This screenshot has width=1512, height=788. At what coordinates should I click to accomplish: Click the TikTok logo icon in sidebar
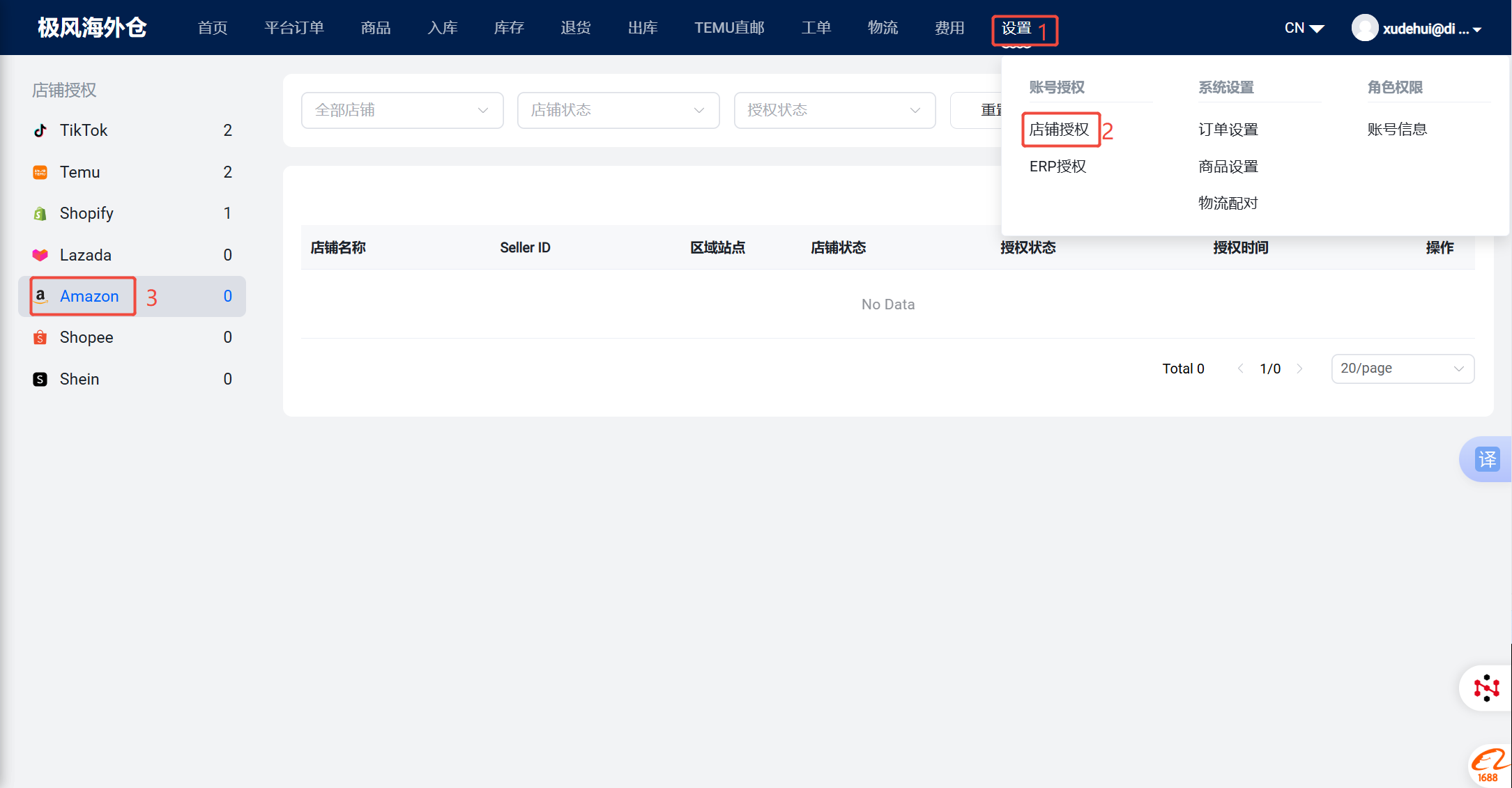click(x=40, y=130)
